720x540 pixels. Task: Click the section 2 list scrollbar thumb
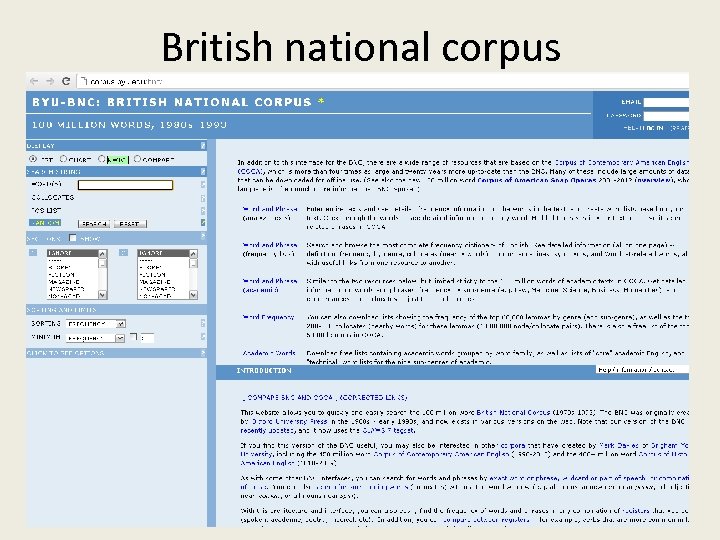pos(193,264)
